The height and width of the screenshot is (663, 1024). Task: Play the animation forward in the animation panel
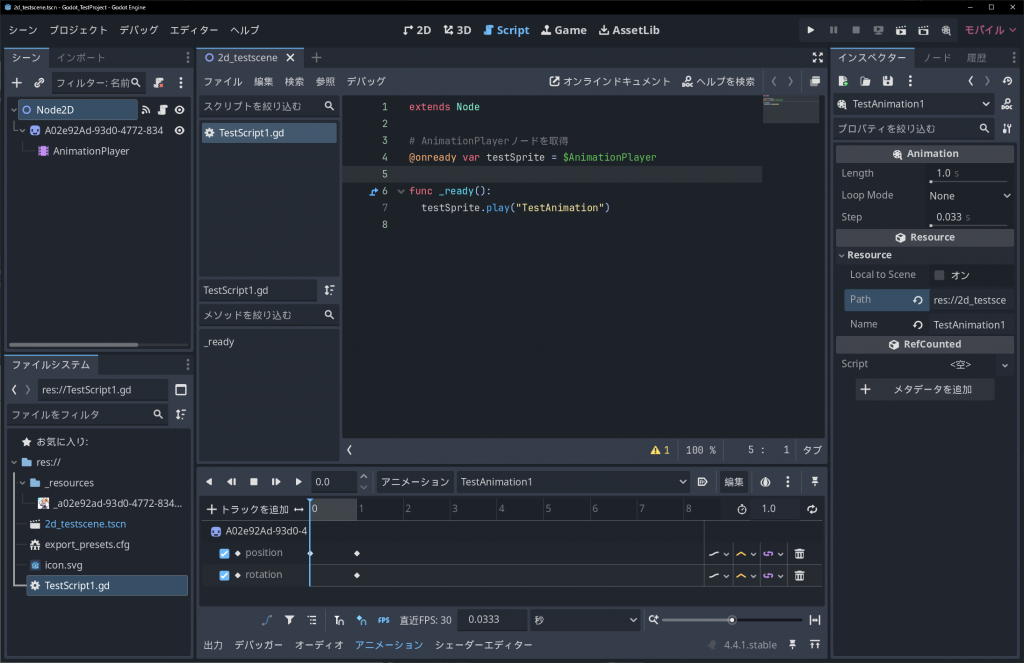pos(298,482)
